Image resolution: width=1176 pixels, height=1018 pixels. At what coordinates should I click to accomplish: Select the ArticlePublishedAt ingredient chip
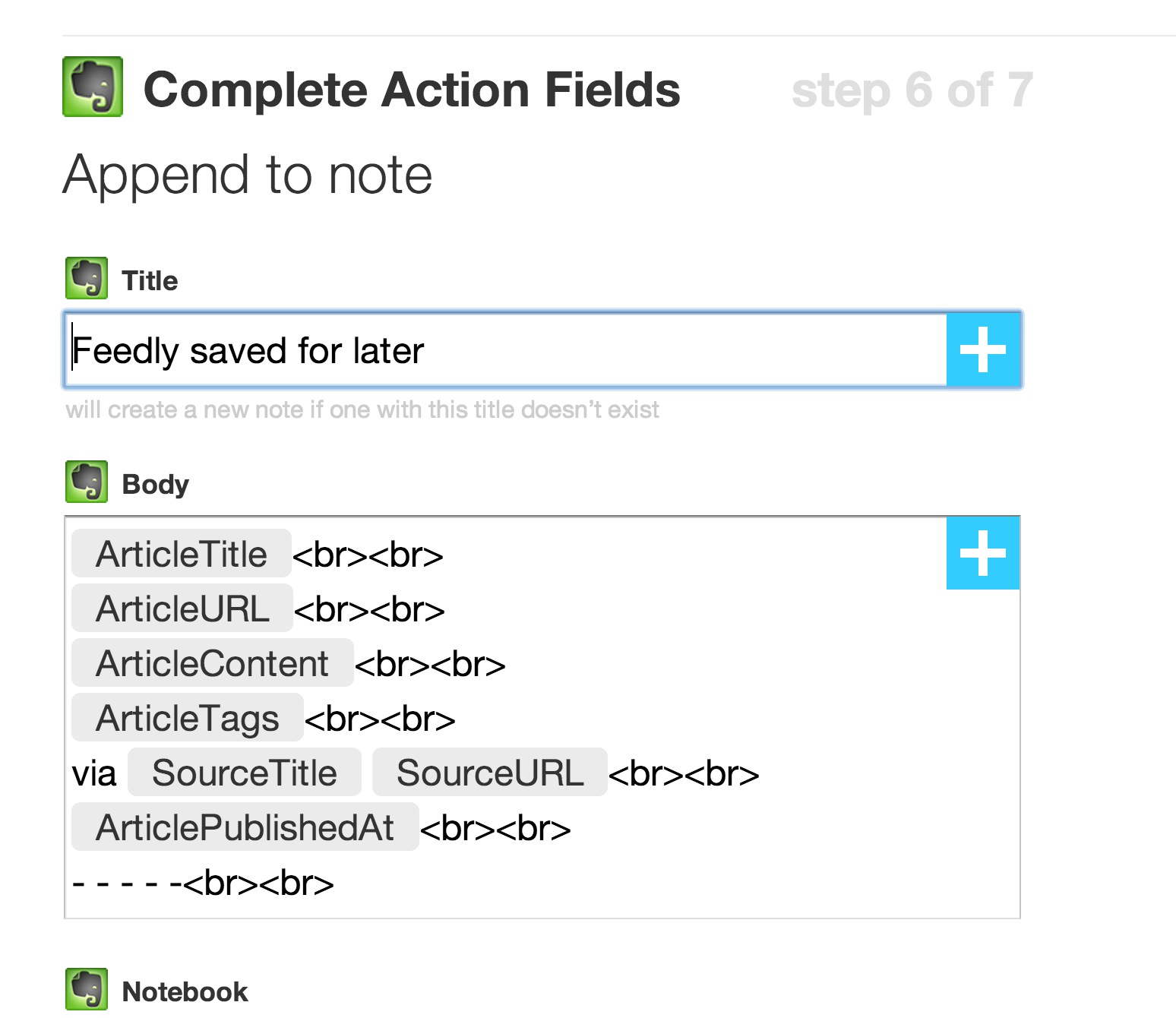coord(245,827)
